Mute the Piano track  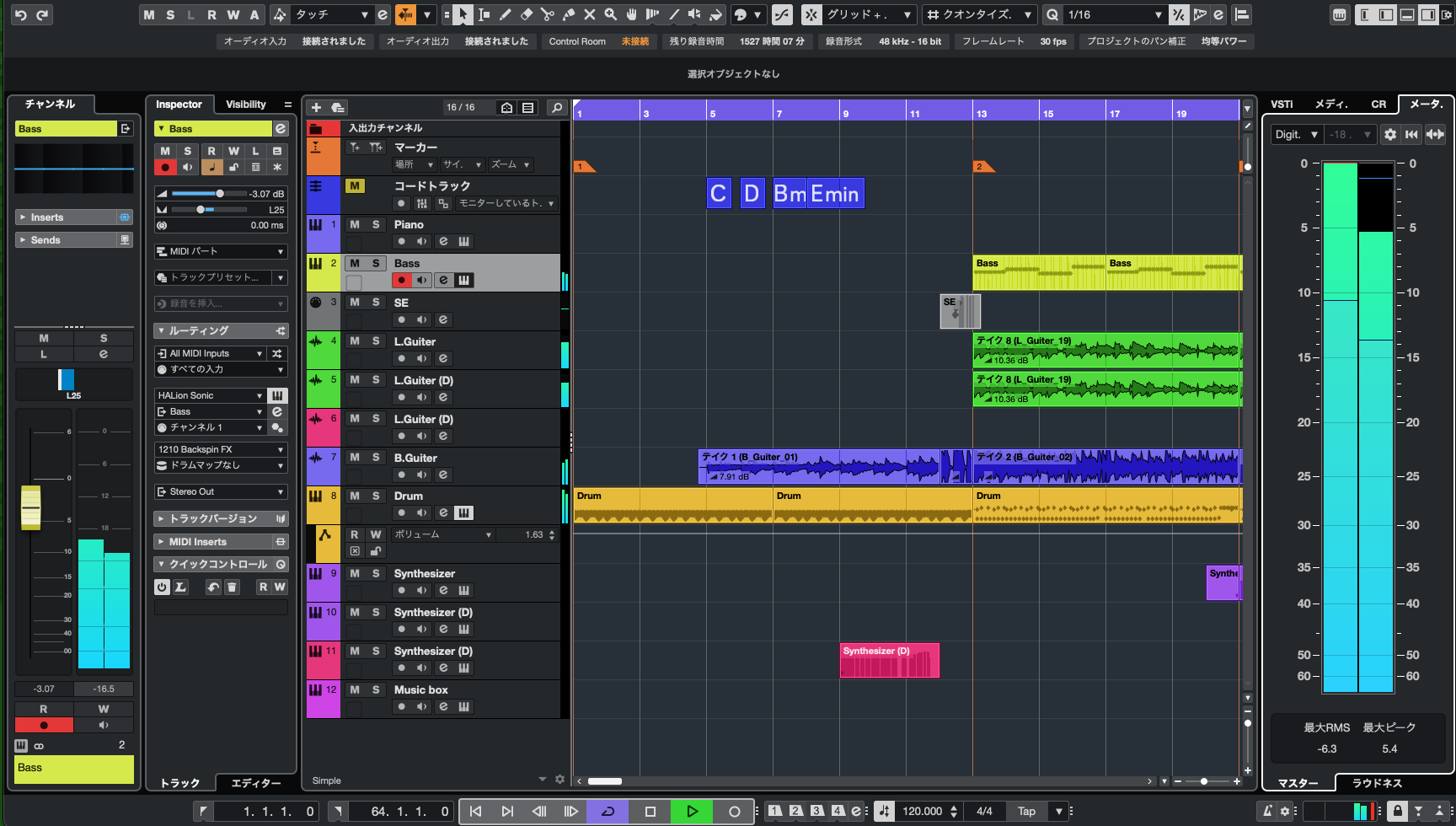click(355, 224)
